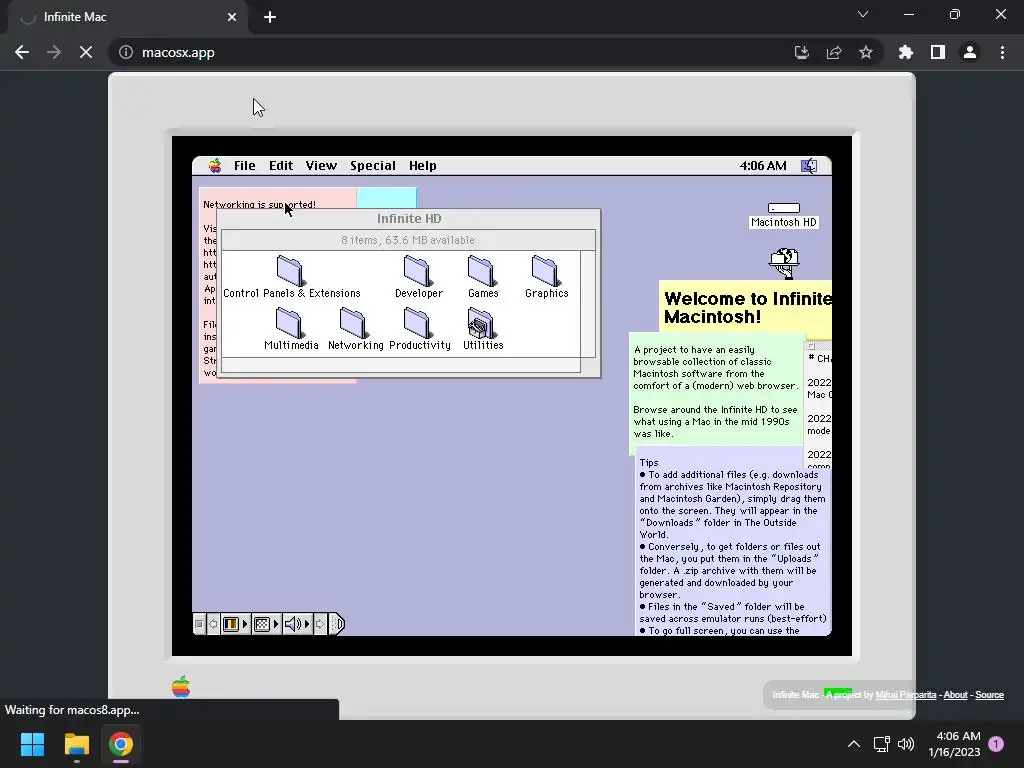Open the Developer folder
Screen dimensions: 1024x768
coord(418,278)
